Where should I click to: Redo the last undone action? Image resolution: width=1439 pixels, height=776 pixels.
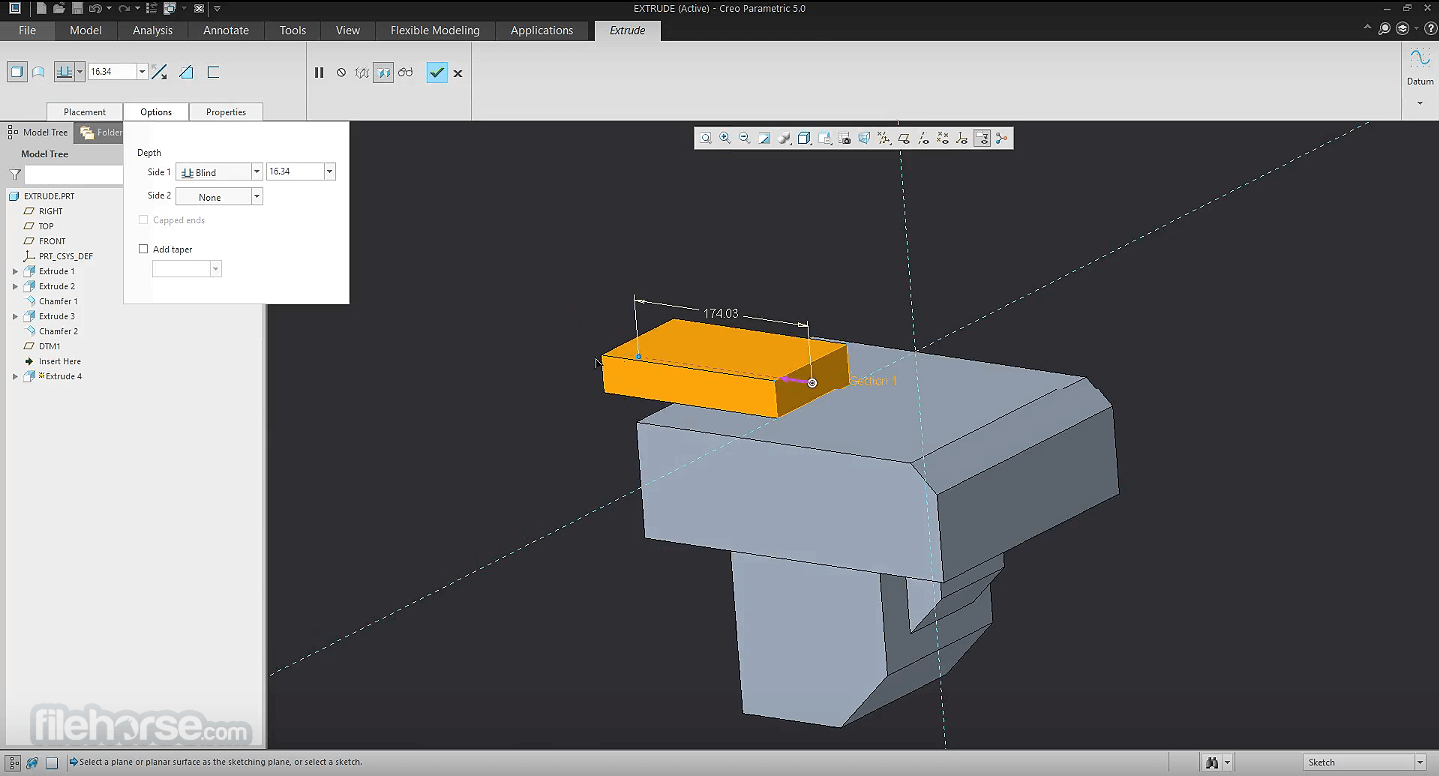pyautogui.click(x=124, y=8)
